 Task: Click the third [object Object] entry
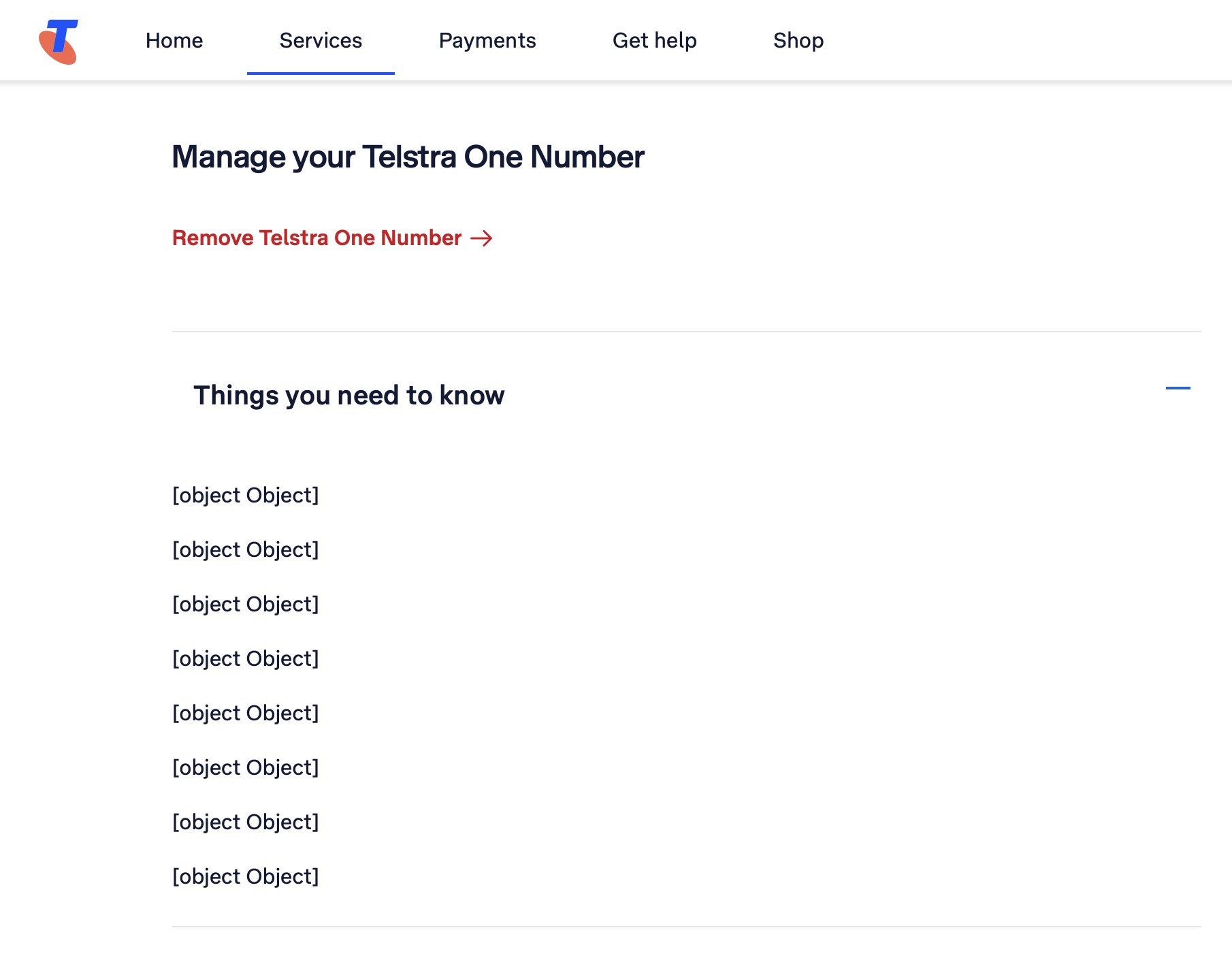click(x=246, y=604)
